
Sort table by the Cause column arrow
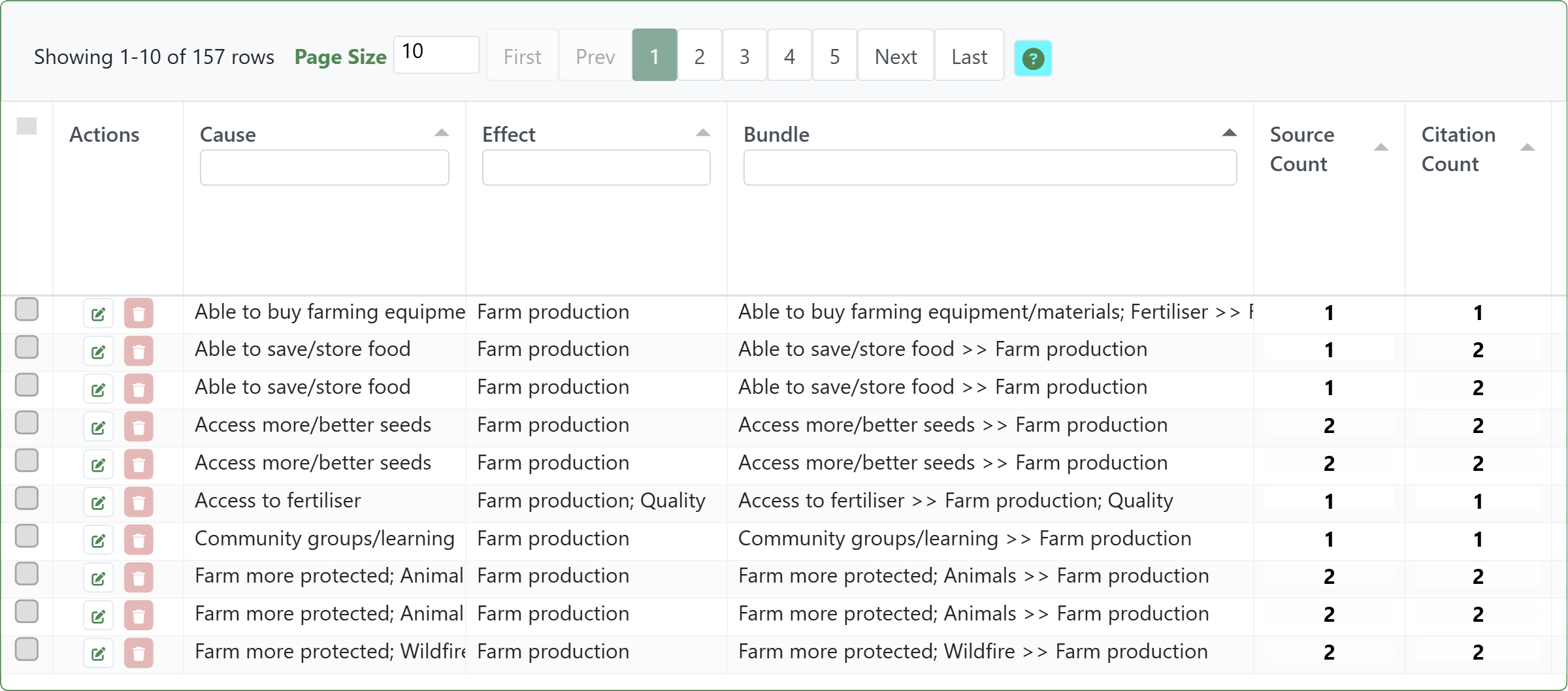(x=442, y=133)
